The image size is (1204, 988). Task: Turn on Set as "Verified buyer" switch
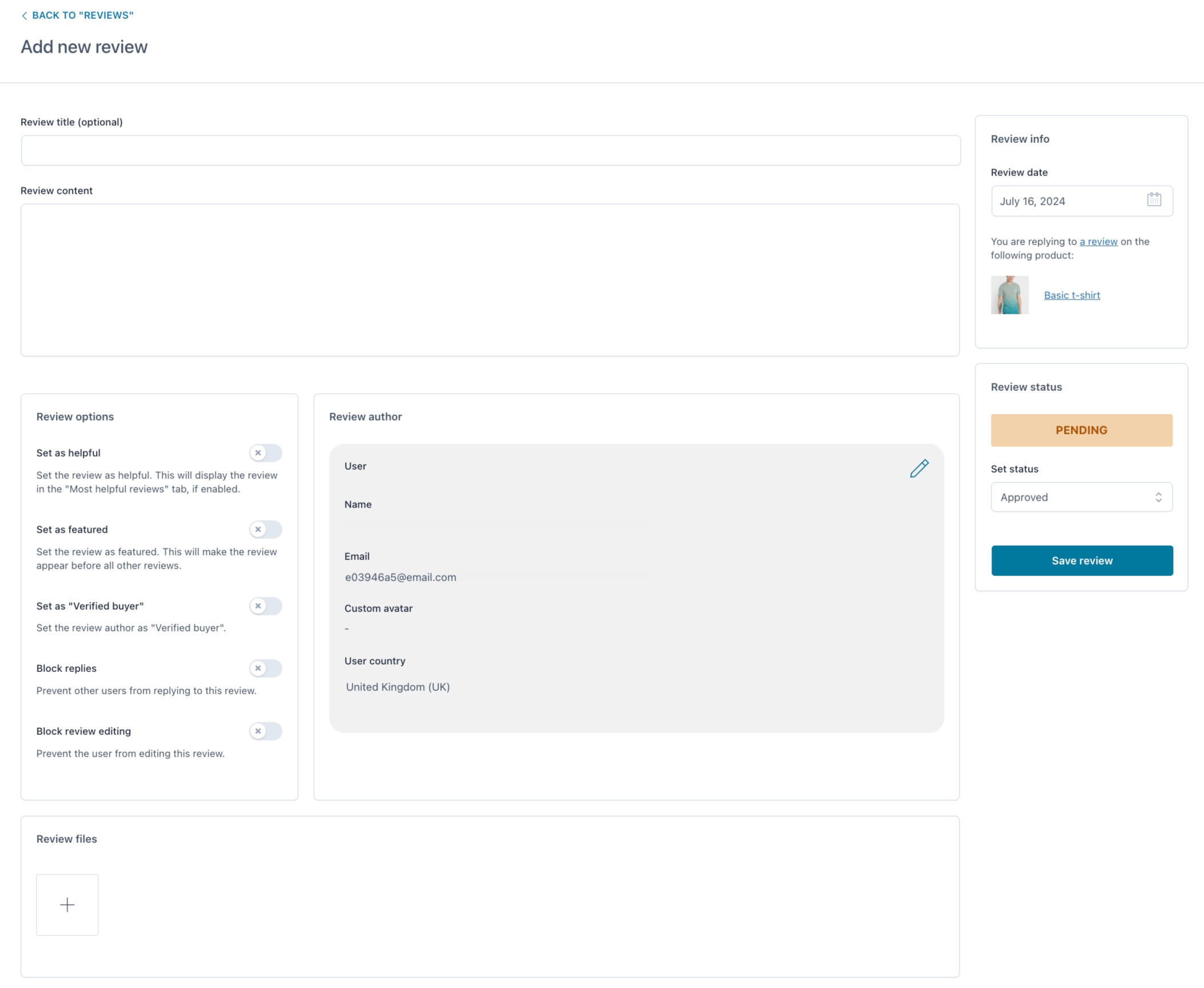pyautogui.click(x=266, y=606)
